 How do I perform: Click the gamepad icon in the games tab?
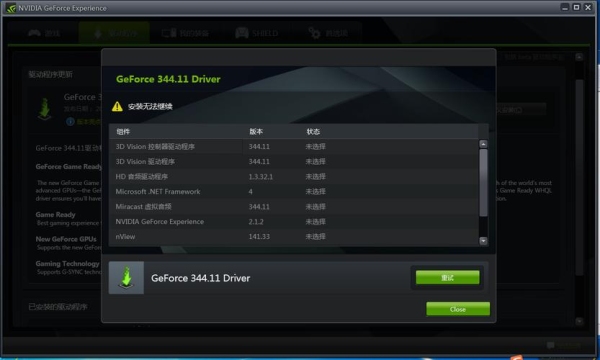pyautogui.click(x=34, y=33)
